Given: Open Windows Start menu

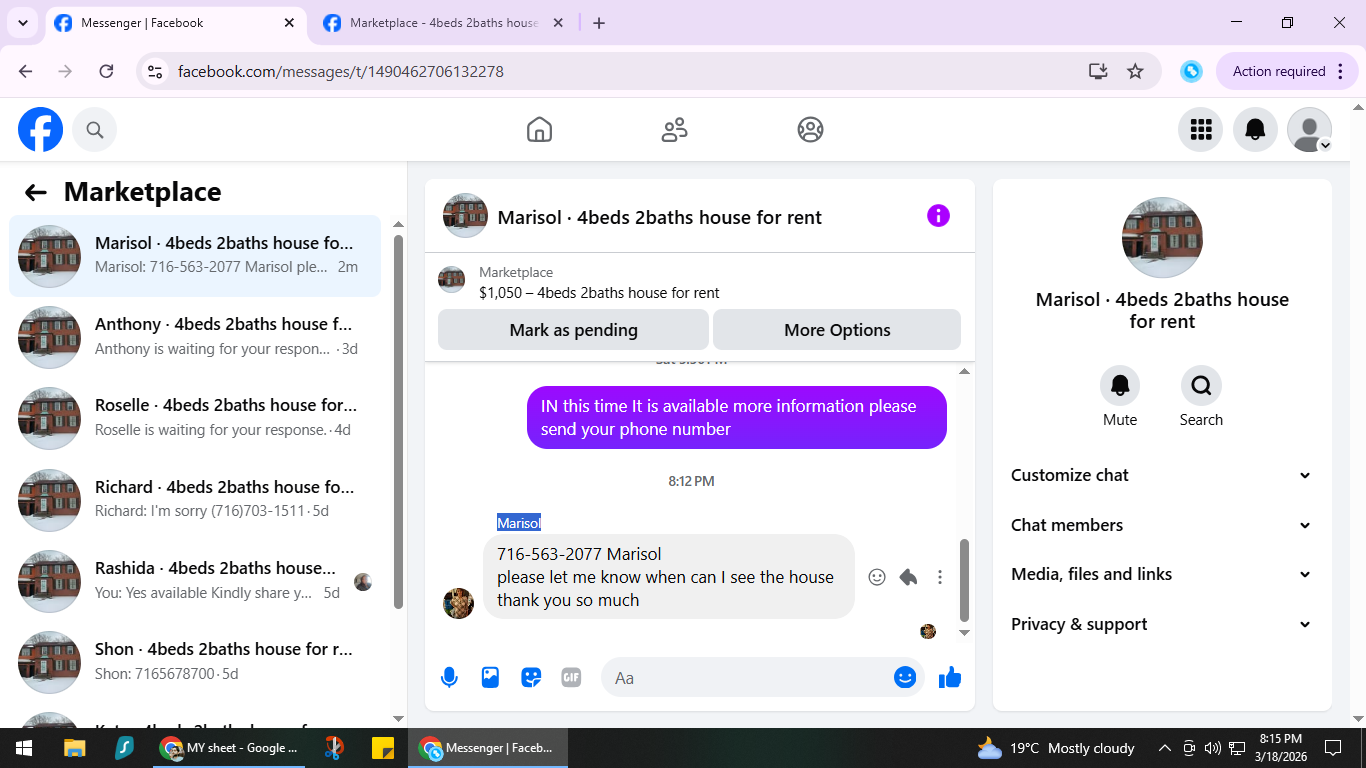Looking at the screenshot, I should pos(23,748).
